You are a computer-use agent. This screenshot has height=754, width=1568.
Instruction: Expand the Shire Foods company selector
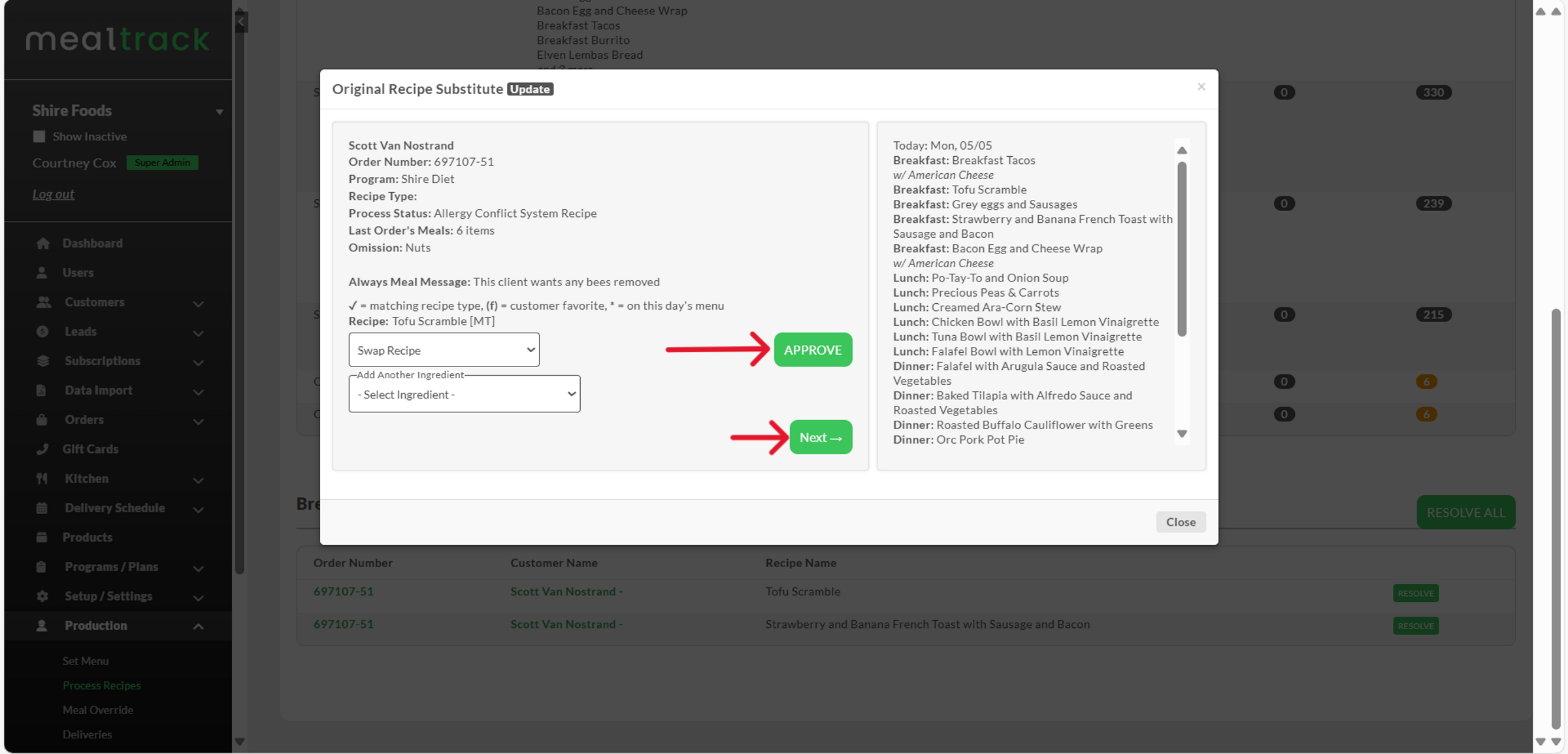pyautogui.click(x=220, y=112)
